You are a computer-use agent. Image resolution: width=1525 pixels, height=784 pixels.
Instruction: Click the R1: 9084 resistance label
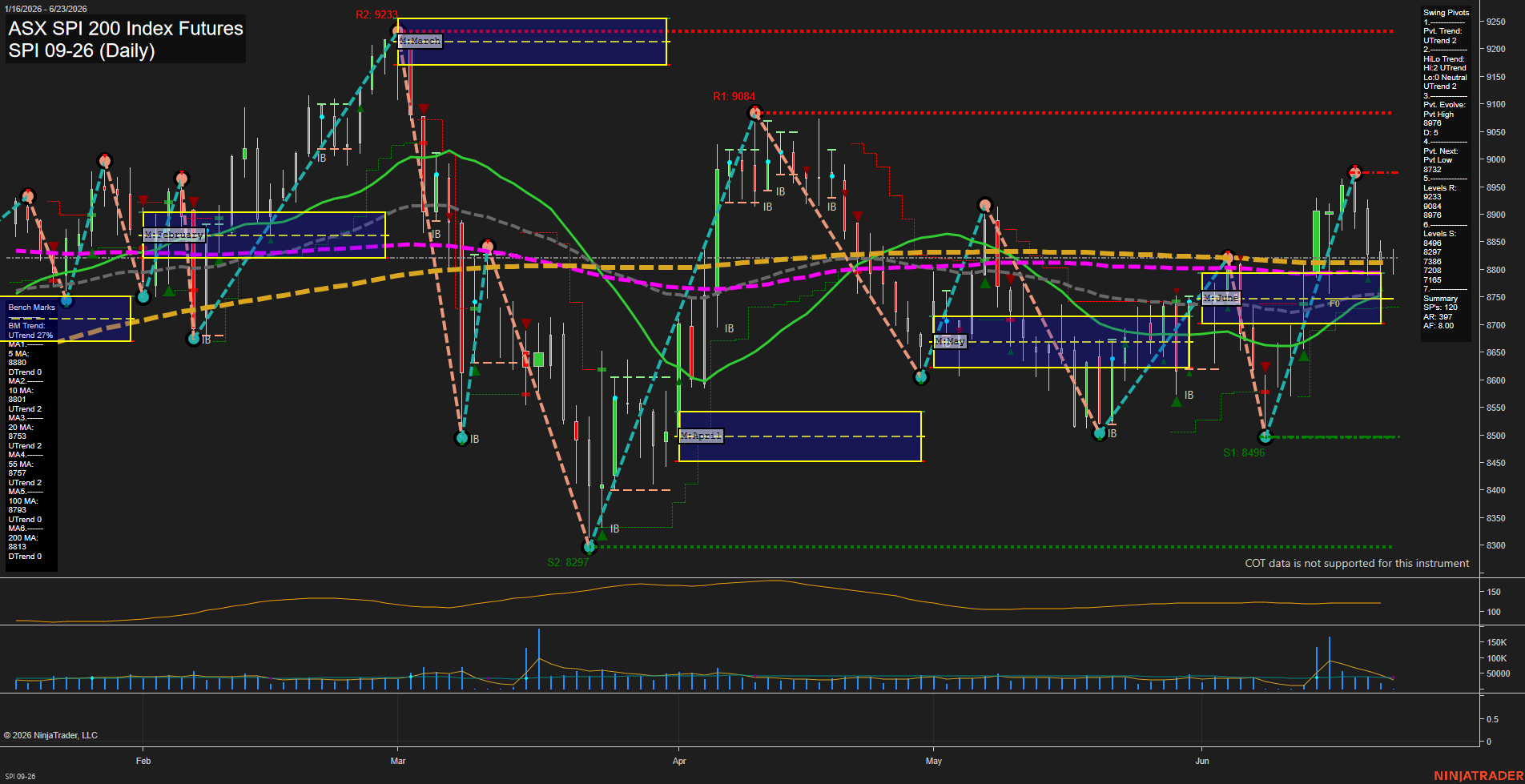pyautogui.click(x=734, y=96)
